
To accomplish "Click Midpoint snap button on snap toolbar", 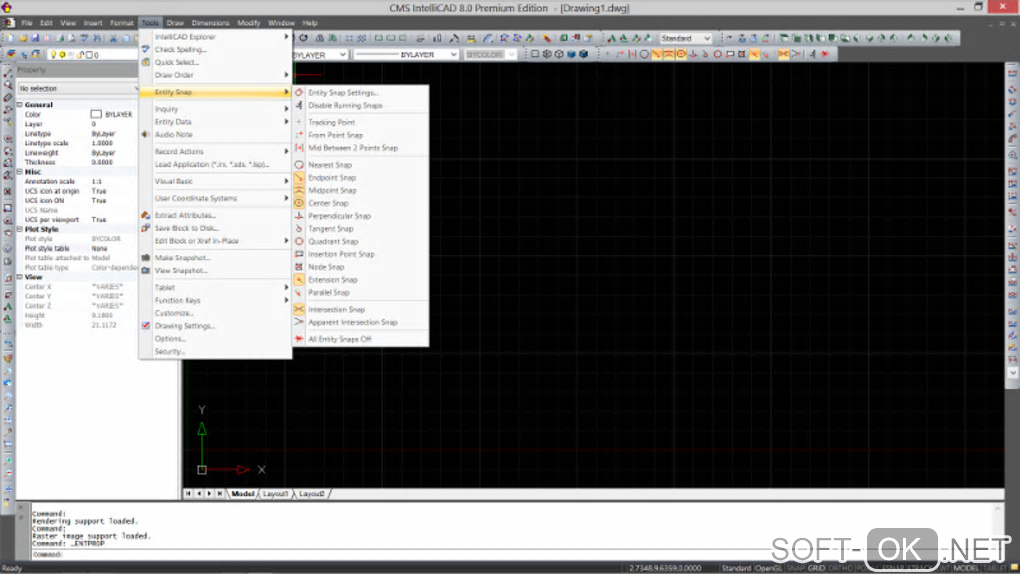I will click(669, 55).
